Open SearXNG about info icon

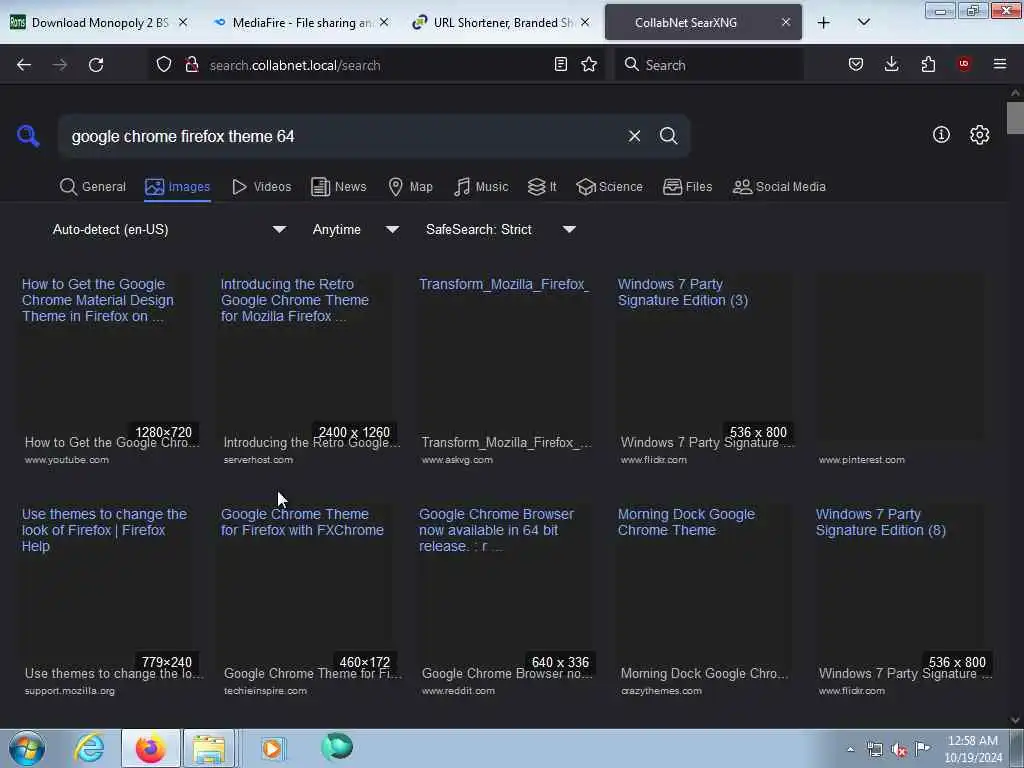[x=941, y=135]
